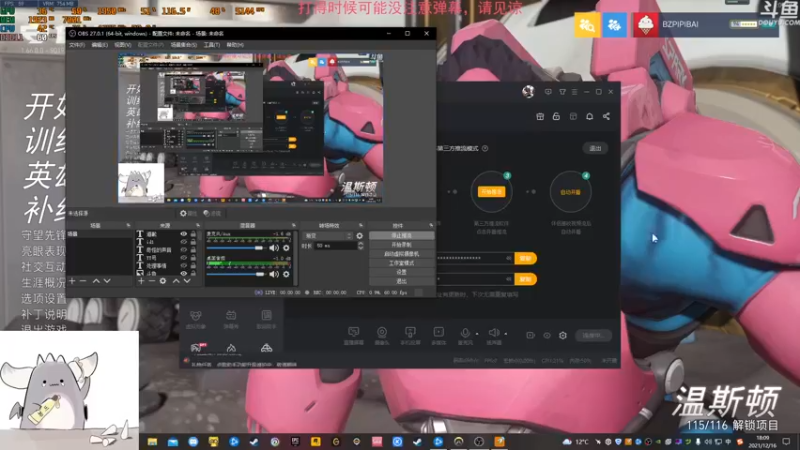
Task: Remove selected source in OBS Sources dock
Action: pos(152,281)
